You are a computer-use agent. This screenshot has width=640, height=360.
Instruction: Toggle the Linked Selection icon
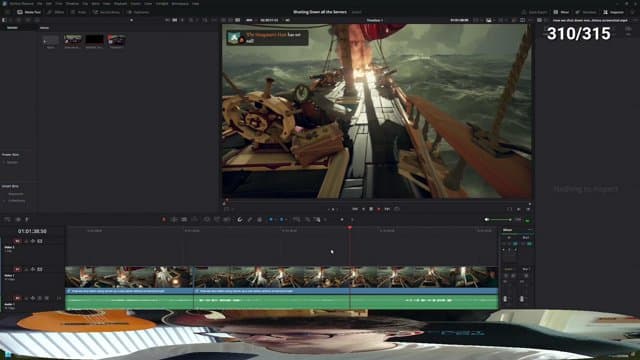249,220
